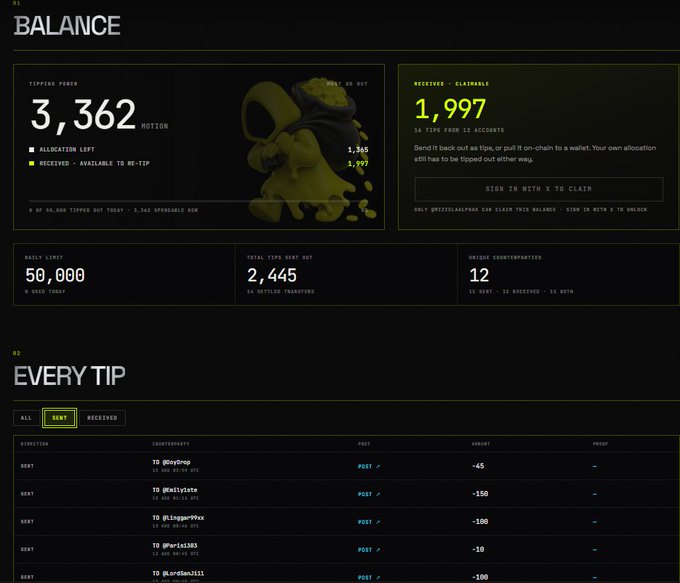Click the -100 amount in @Linggar99xx row
680x583 pixels.
(480, 521)
